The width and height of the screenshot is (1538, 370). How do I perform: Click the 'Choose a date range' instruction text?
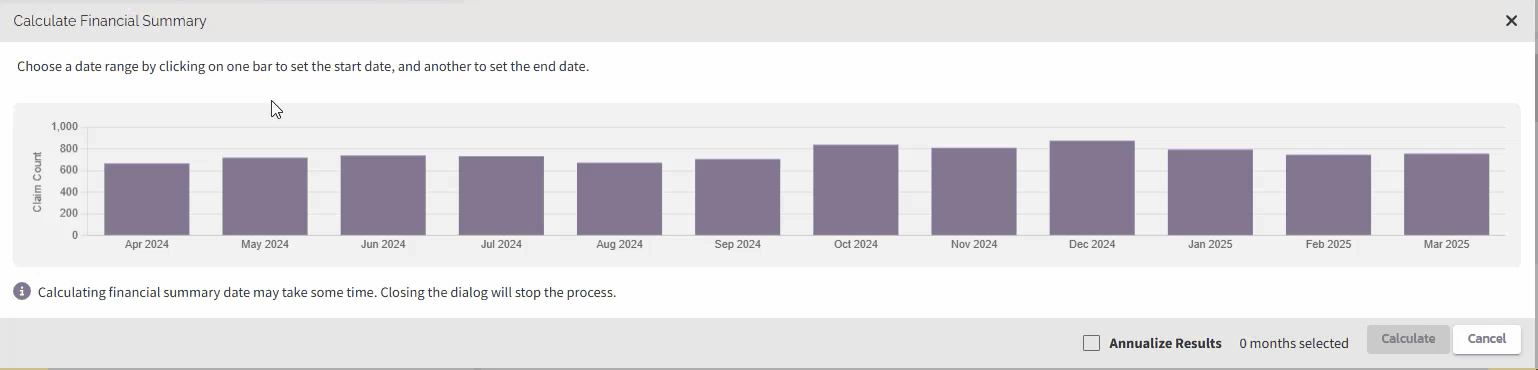click(303, 67)
